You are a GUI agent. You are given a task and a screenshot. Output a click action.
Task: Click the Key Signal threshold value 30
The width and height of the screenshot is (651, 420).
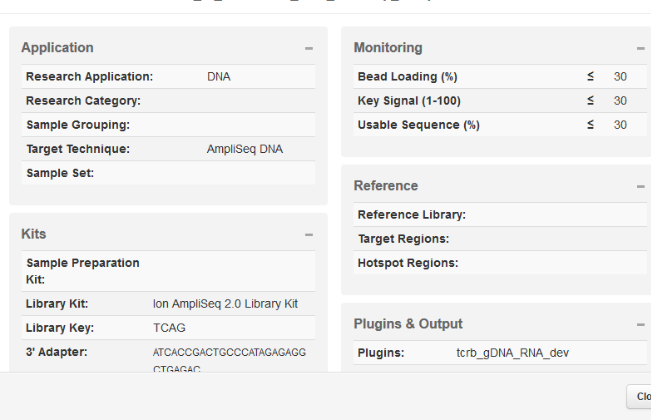click(x=620, y=101)
